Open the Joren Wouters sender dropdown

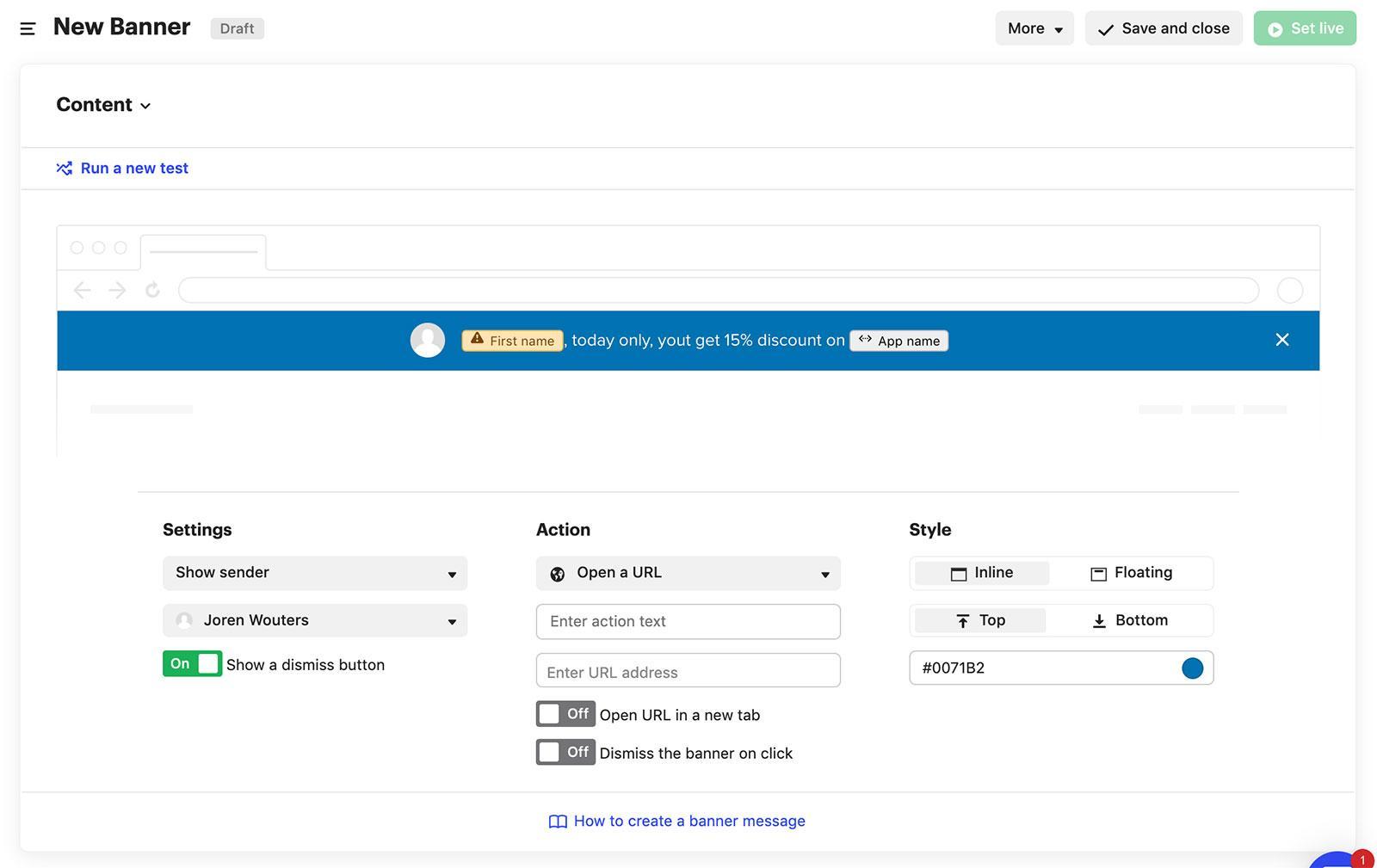(x=315, y=620)
